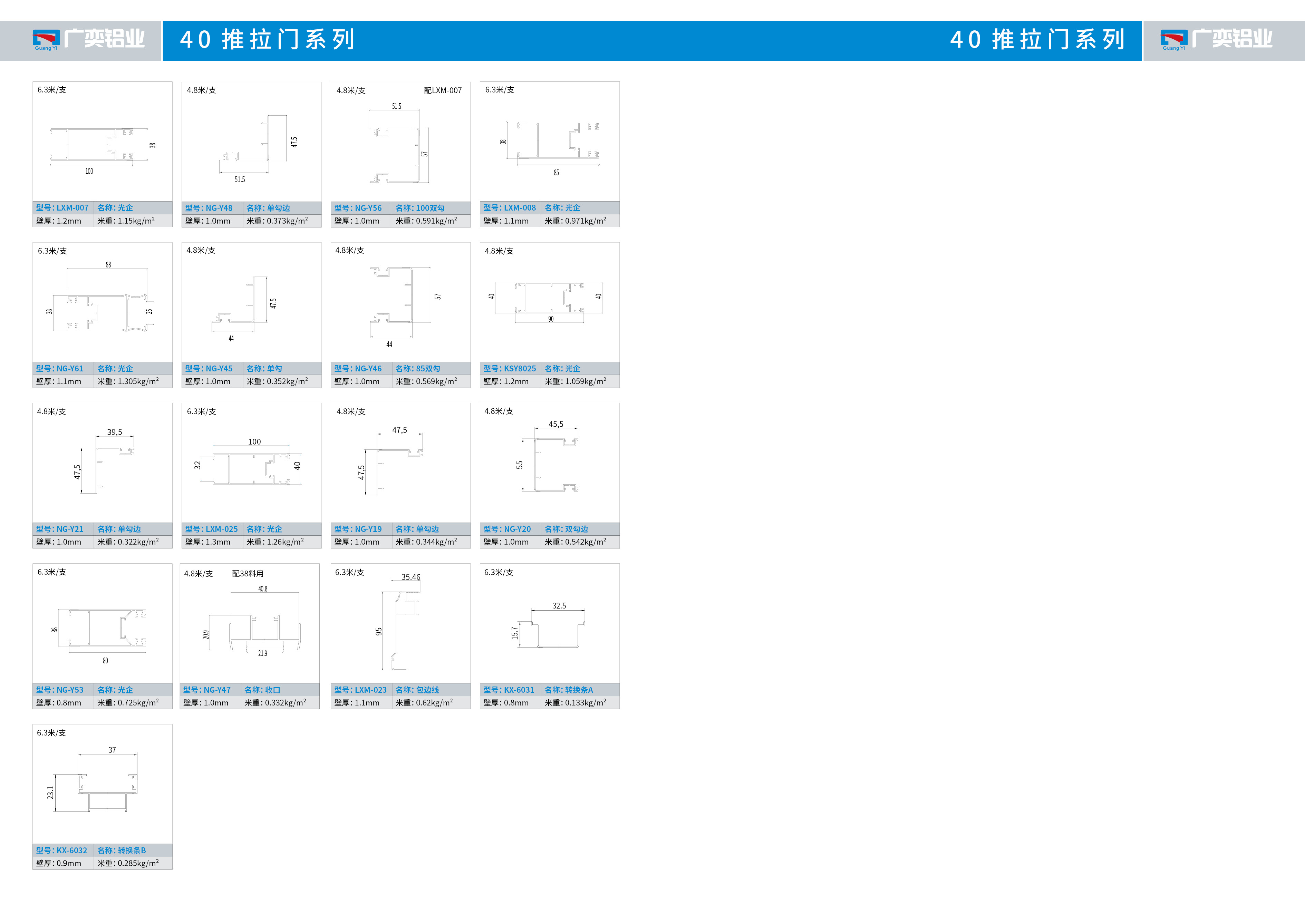
Task: Click the '配LXM-007' note
Action: tap(443, 90)
